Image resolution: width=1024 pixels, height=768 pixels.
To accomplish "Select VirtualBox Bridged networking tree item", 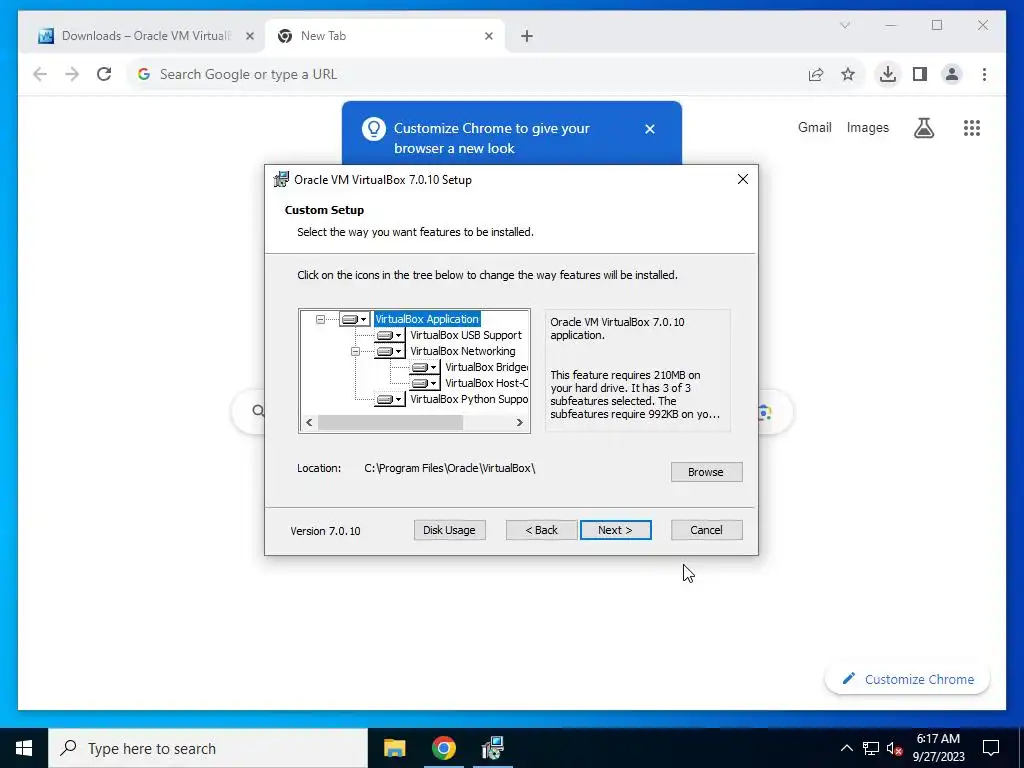I will [486, 367].
